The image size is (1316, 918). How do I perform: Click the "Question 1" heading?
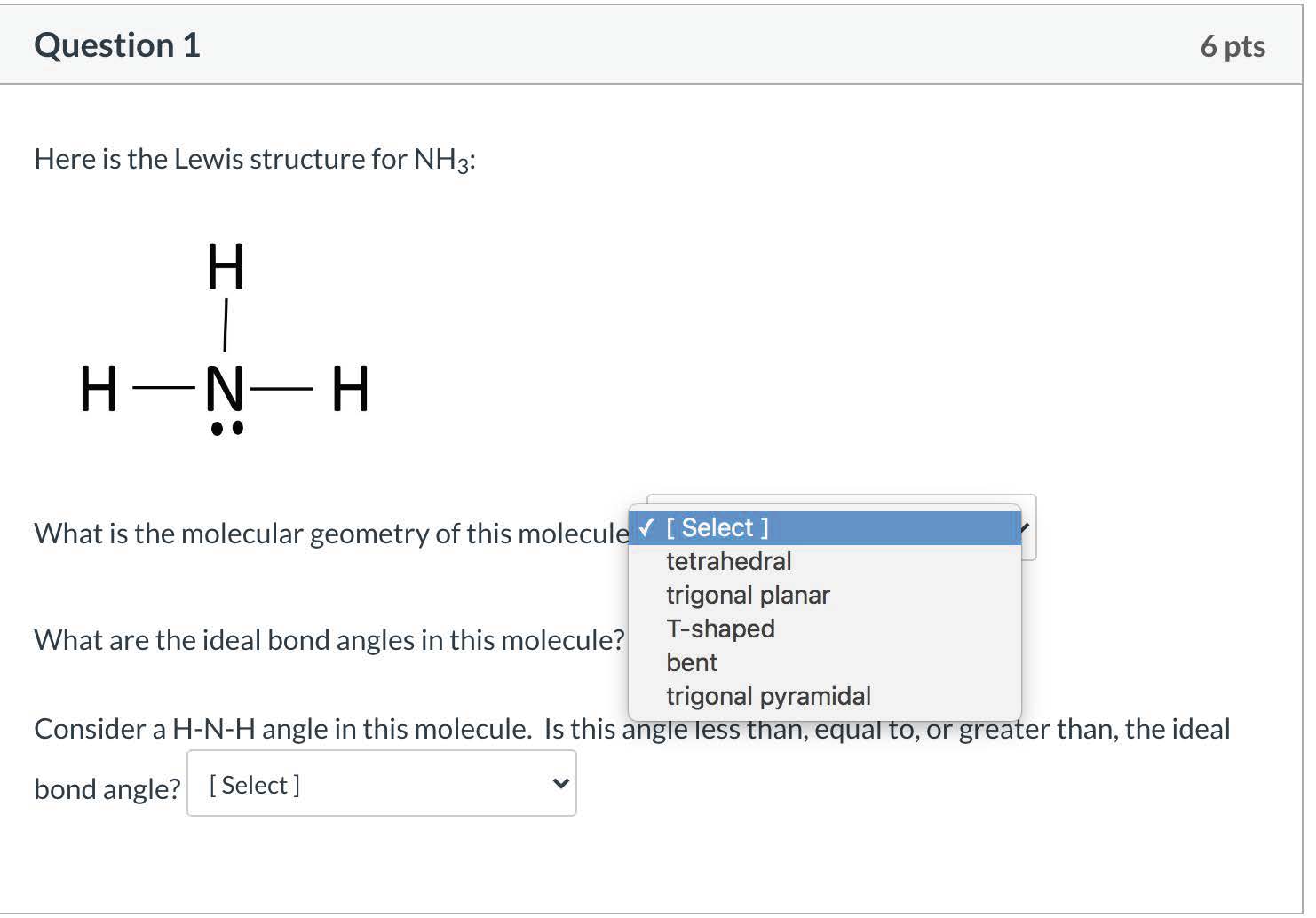tap(117, 45)
